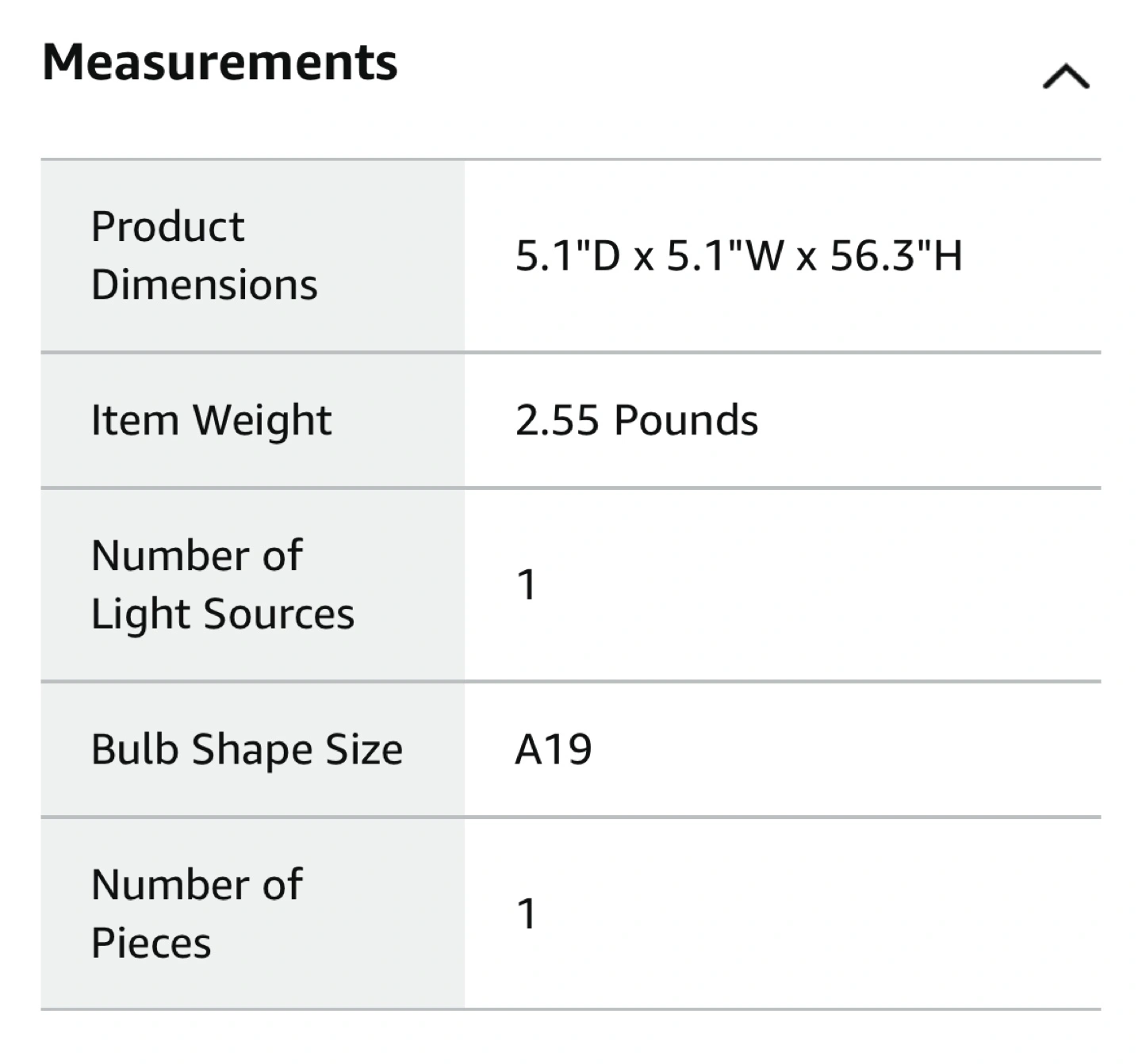Click the word Dimensions in first row
Screen dimensions: 1142x1064
[x=204, y=285]
